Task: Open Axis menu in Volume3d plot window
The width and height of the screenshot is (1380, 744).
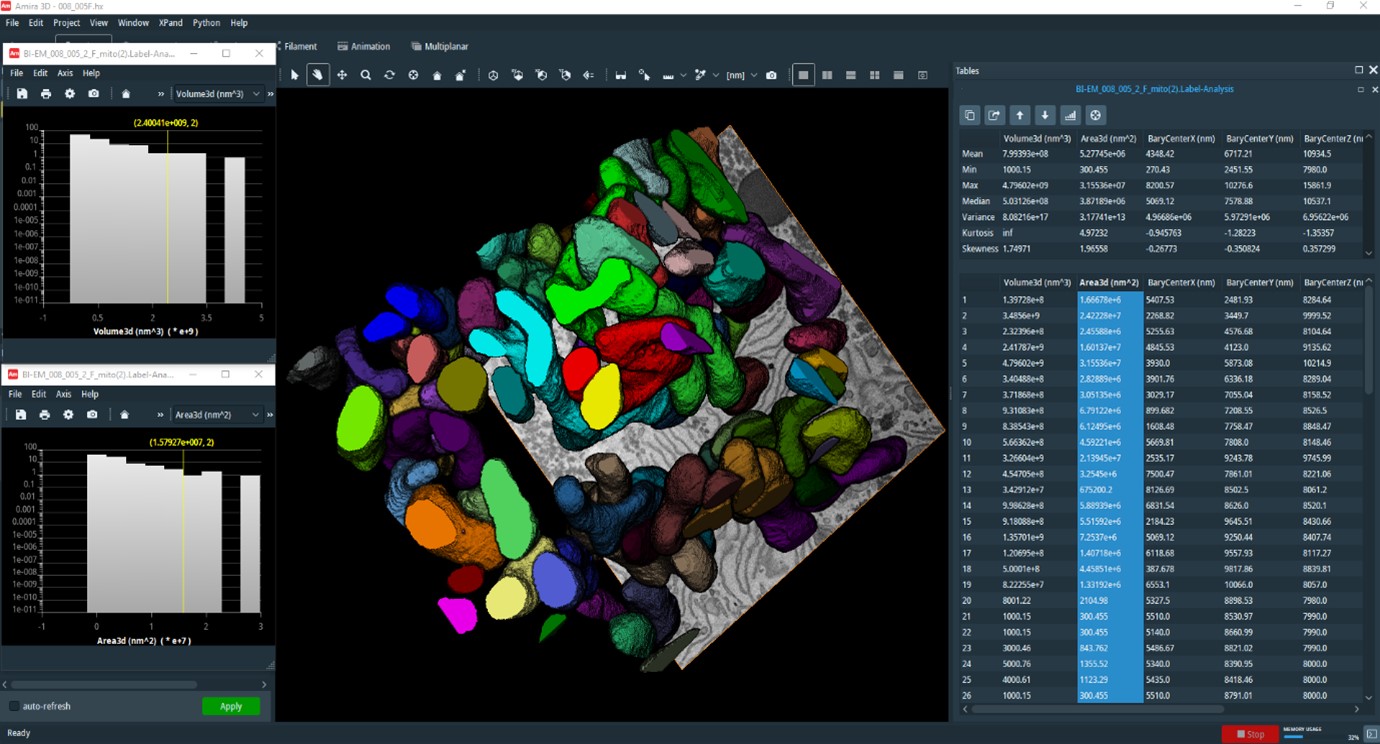Action: point(65,73)
